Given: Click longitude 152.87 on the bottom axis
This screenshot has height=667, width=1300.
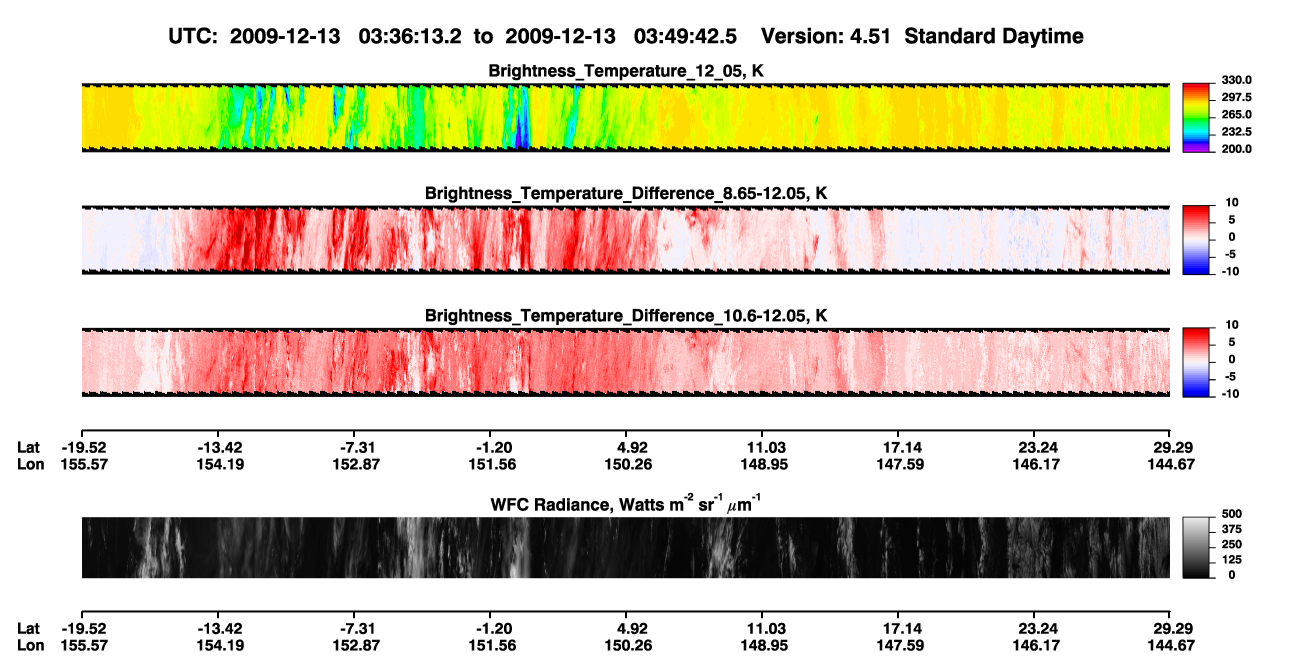Looking at the screenshot, I should (x=357, y=645).
